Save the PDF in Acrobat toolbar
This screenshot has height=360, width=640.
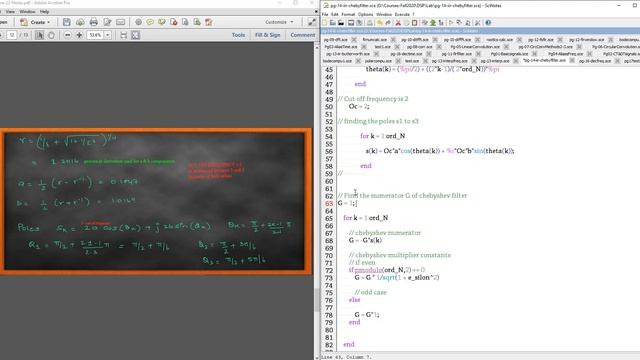[67, 22]
